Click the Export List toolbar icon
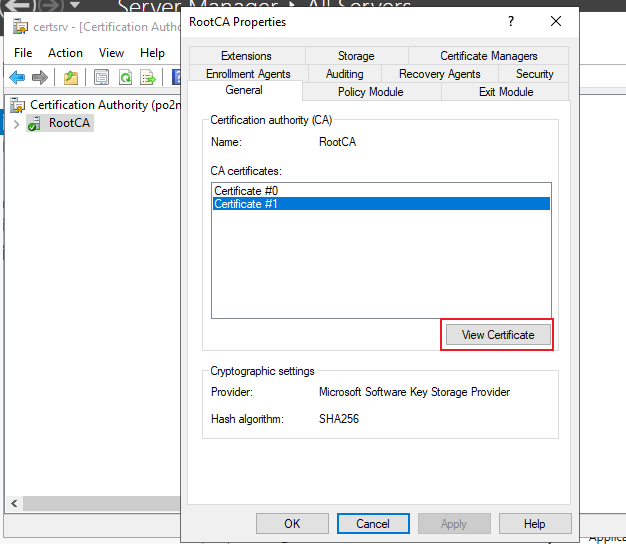Screen dimensions: 626x544 pyautogui.click(x=148, y=77)
